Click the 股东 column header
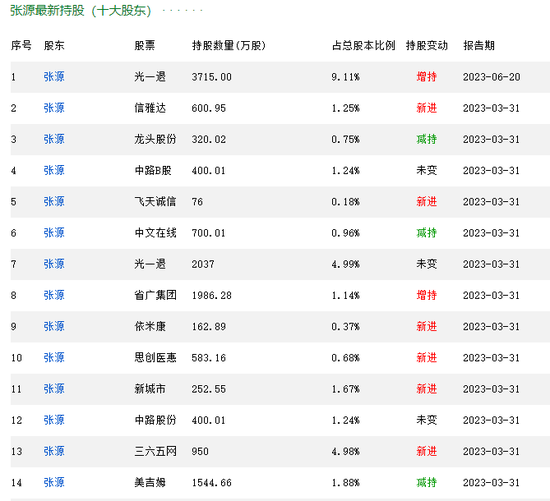Image resolution: width=550 pixels, height=501 pixels. click(54, 46)
